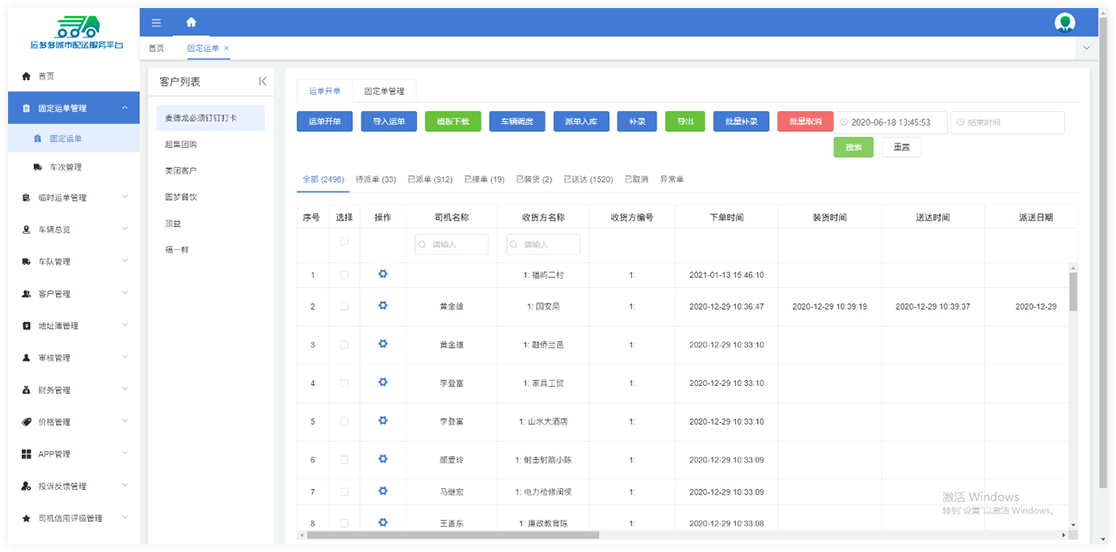The width and height of the screenshot is (1116, 552).
Task: Tick the checkbox for row 2 黄金雄
Action: 344,306
